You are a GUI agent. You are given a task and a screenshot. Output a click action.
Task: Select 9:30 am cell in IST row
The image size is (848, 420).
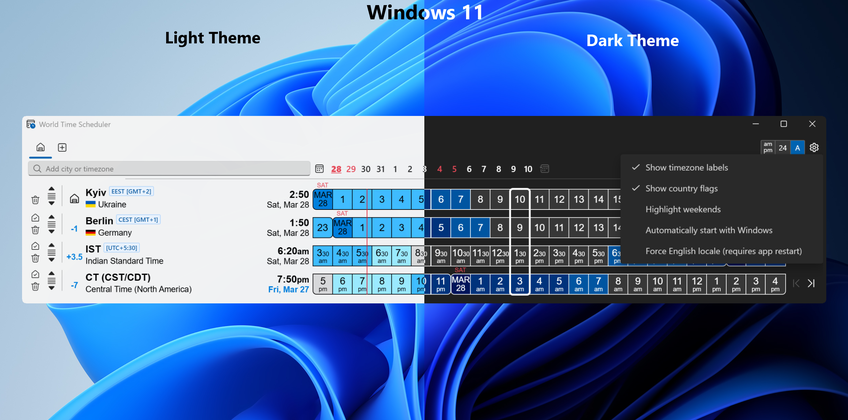coord(441,256)
